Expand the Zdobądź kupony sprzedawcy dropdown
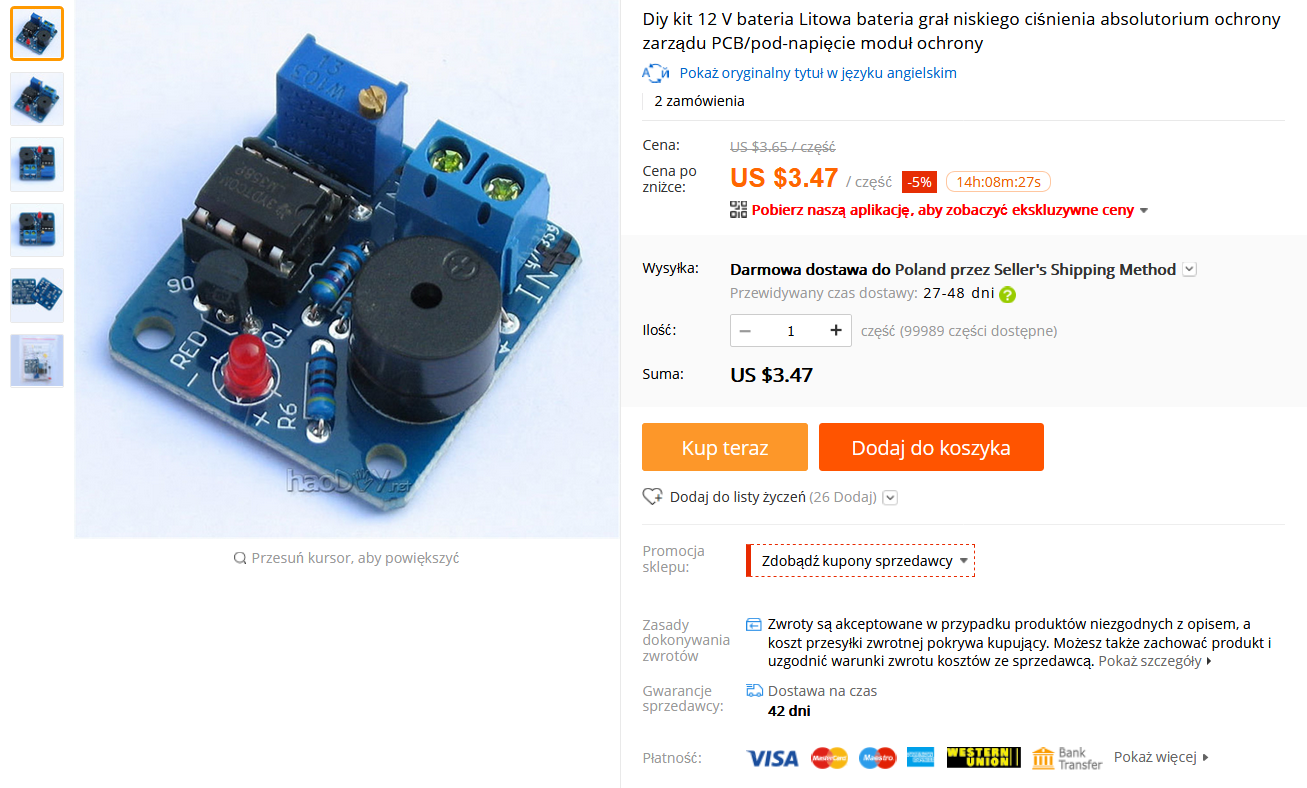1307x788 pixels. click(x=860, y=561)
